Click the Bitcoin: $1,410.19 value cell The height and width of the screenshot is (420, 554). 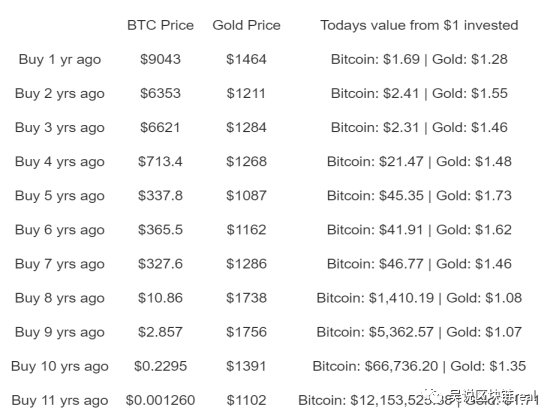[x=419, y=298]
